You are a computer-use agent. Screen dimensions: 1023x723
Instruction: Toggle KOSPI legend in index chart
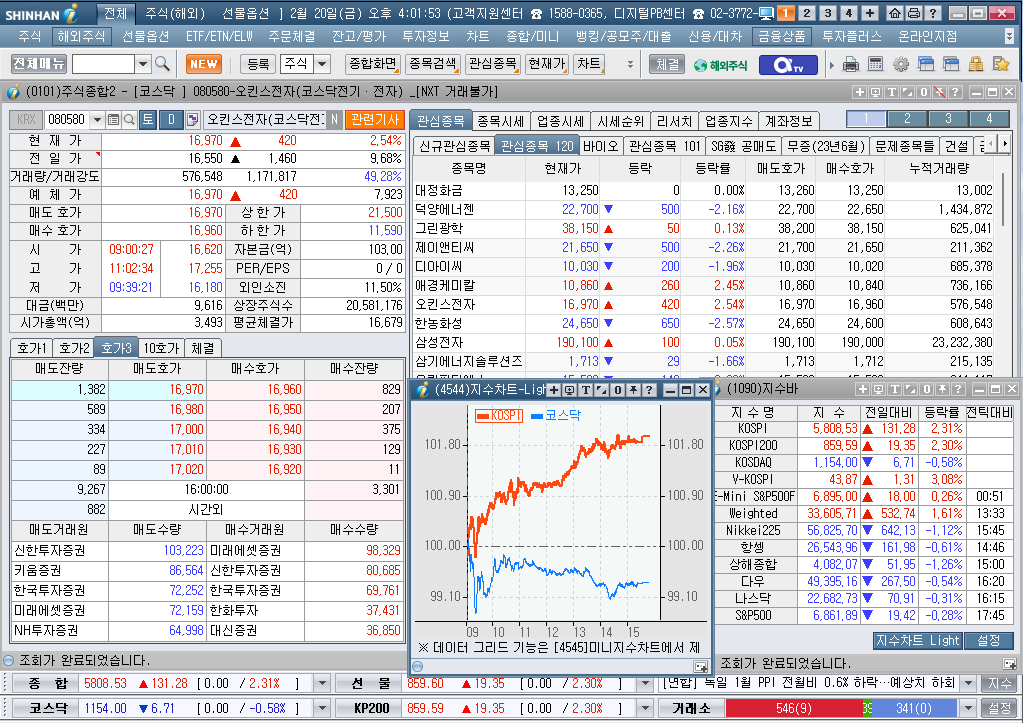[x=499, y=416]
